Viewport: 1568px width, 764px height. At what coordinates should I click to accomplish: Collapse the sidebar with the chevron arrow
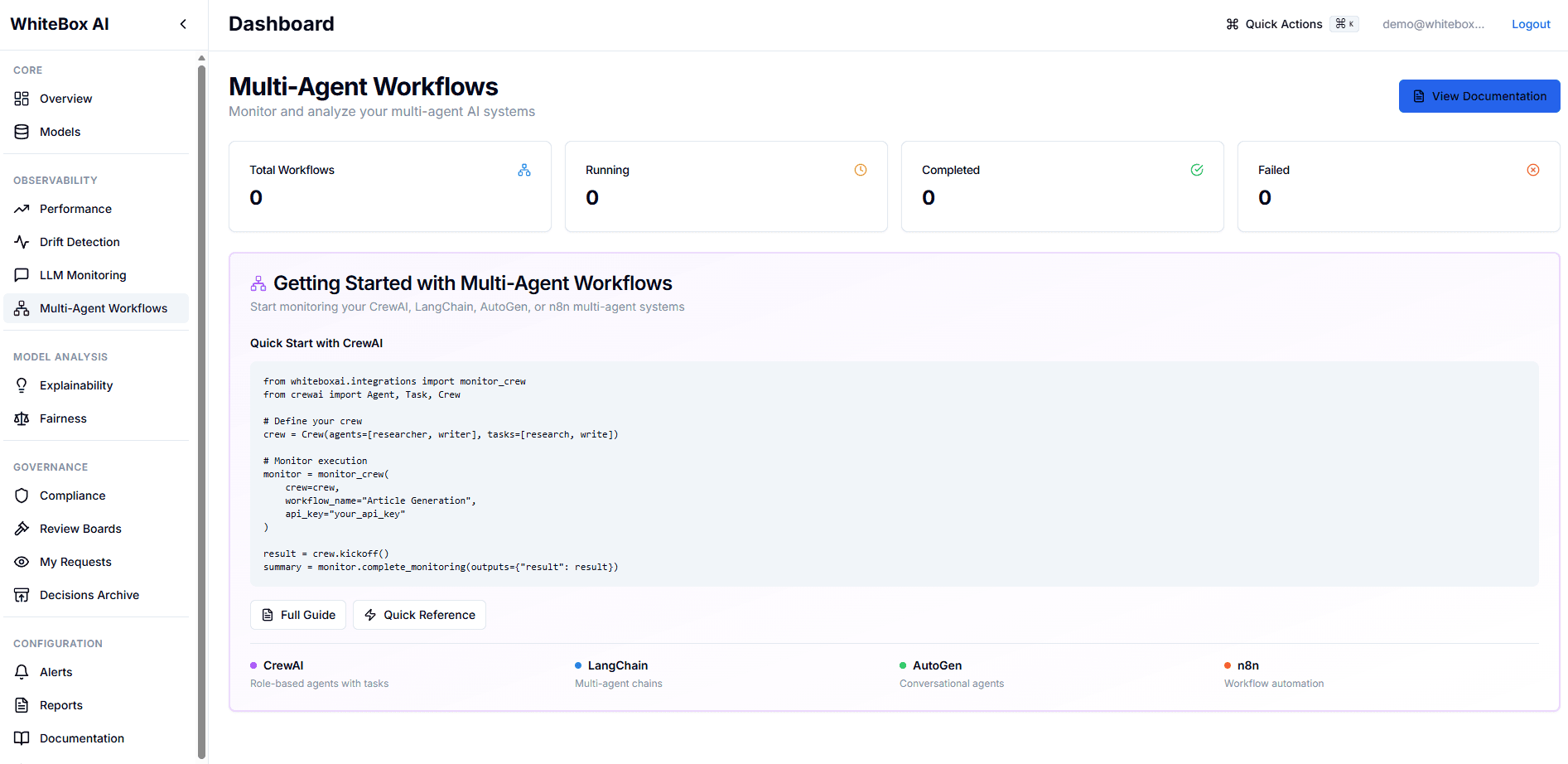pyautogui.click(x=183, y=24)
